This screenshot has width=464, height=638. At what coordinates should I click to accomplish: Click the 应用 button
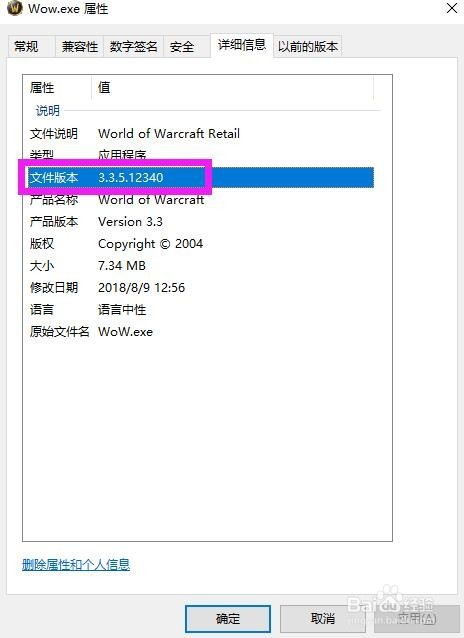click(x=417, y=619)
